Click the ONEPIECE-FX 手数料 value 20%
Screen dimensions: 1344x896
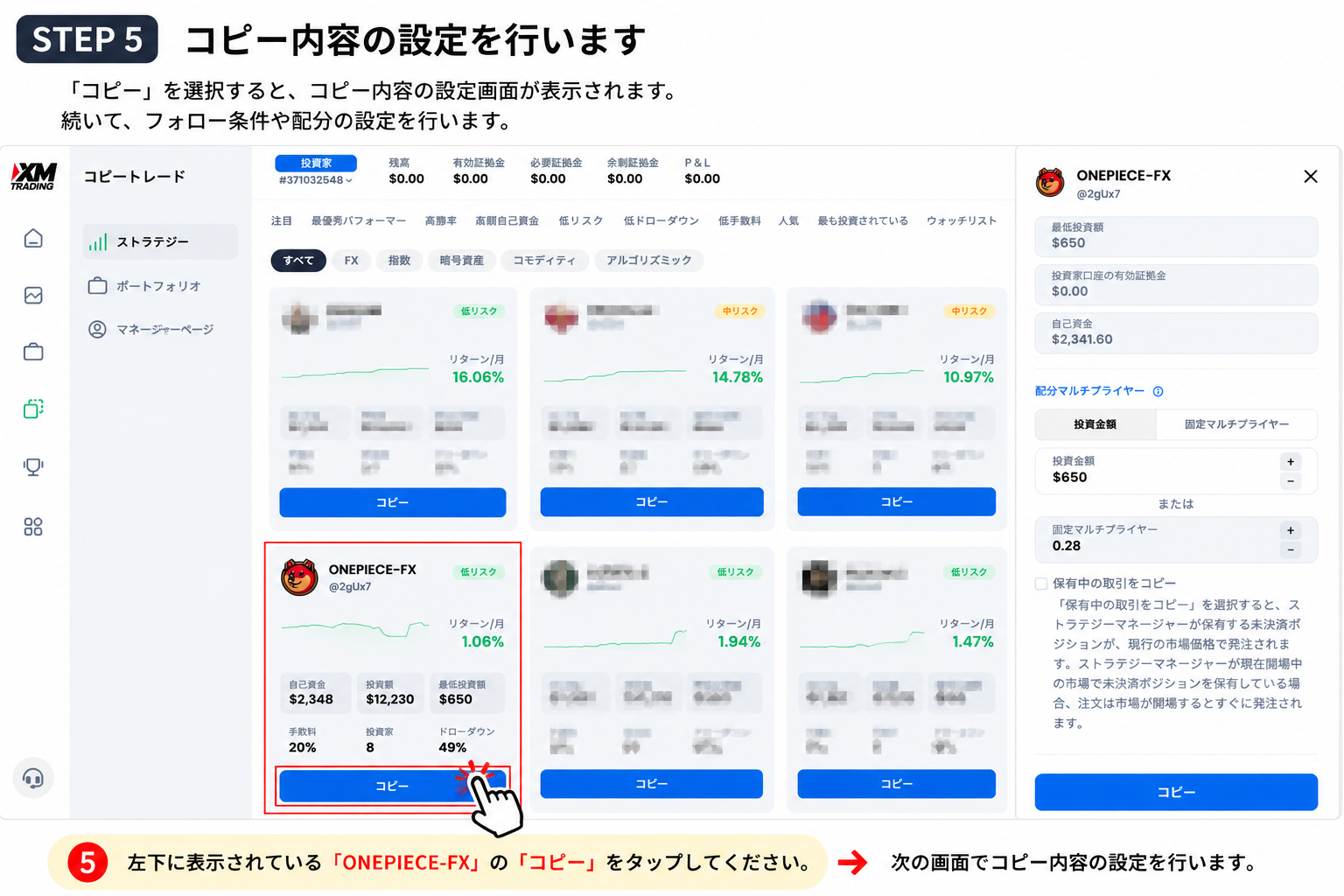[303, 747]
